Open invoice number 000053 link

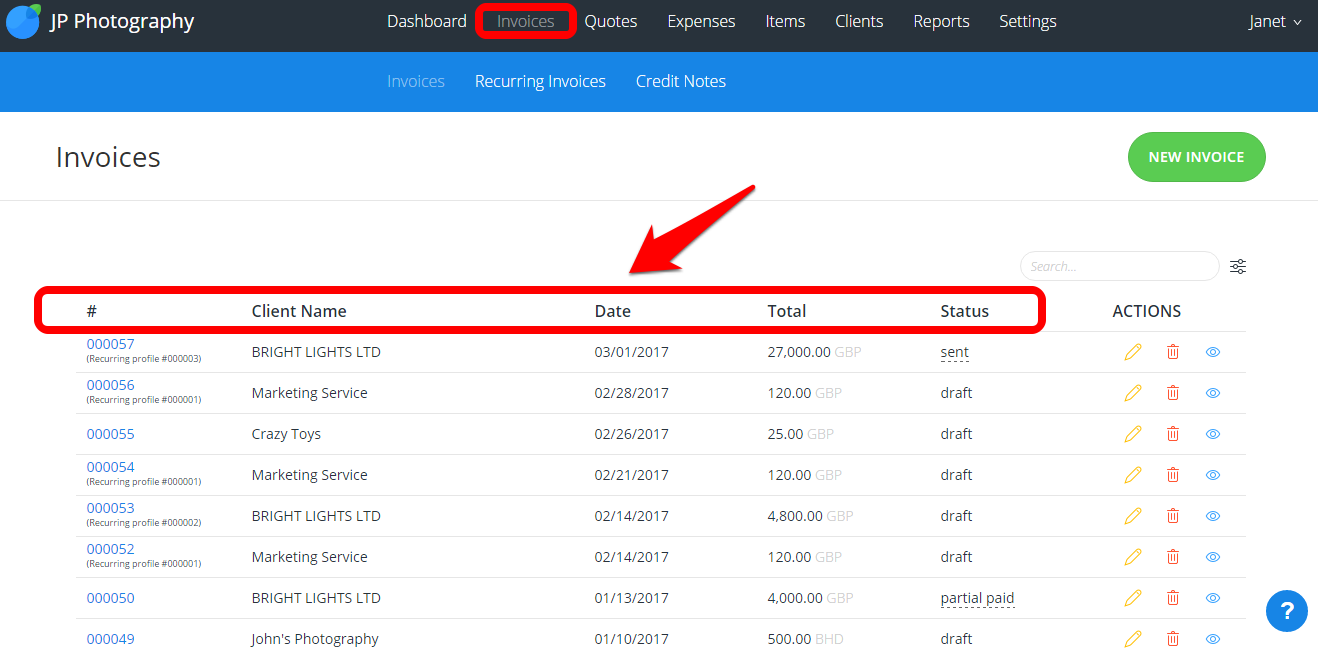coord(110,508)
